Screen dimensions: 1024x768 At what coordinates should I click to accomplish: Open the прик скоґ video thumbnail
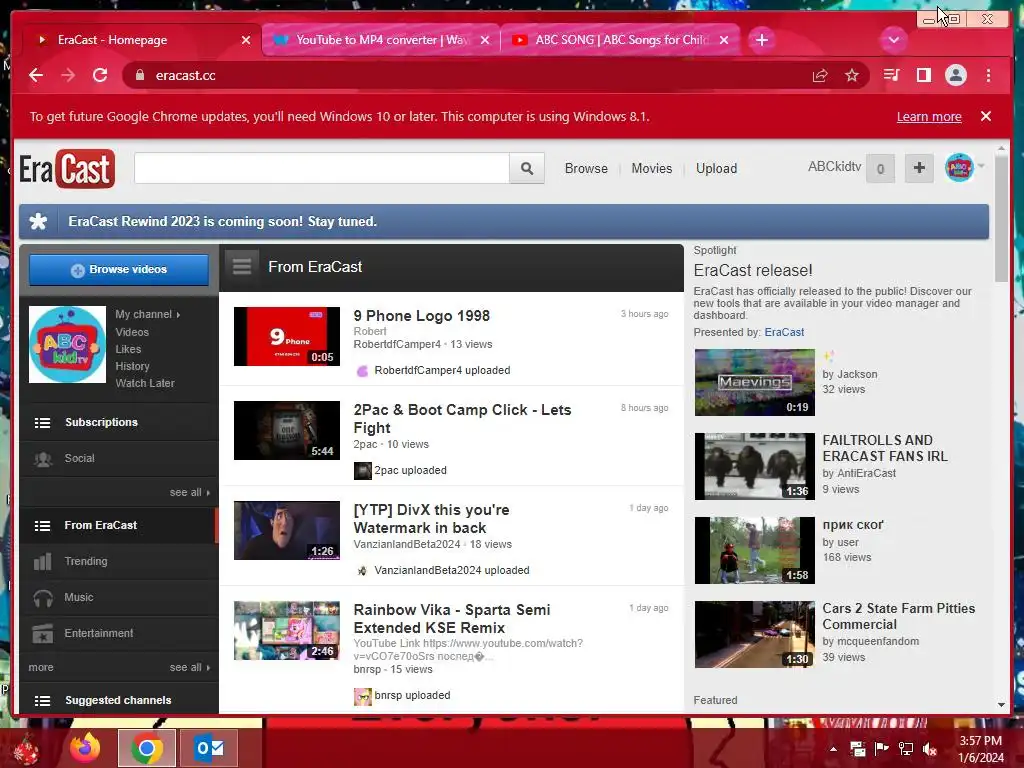pos(754,551)
